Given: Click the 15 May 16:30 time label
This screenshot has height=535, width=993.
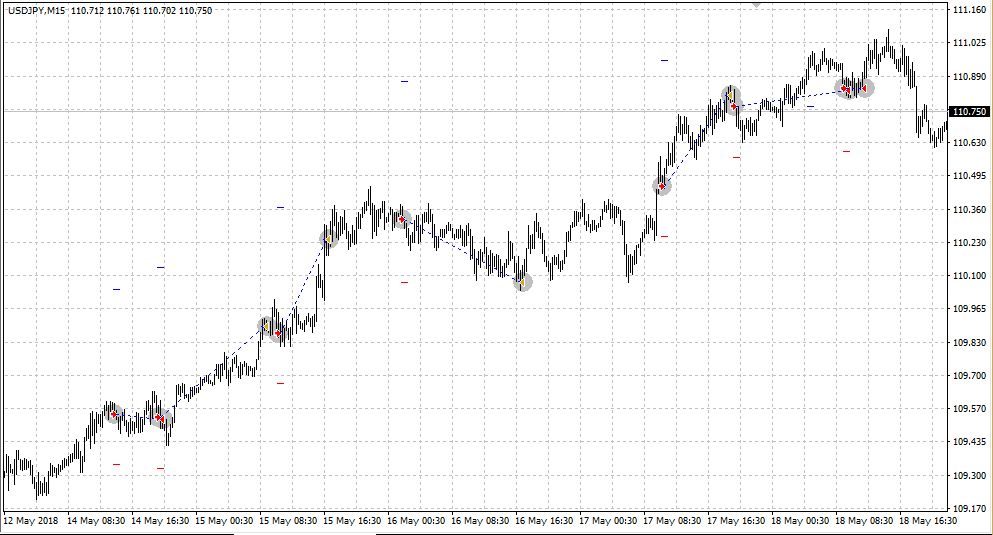Looking at the screenshot, I should coord(351,521).
